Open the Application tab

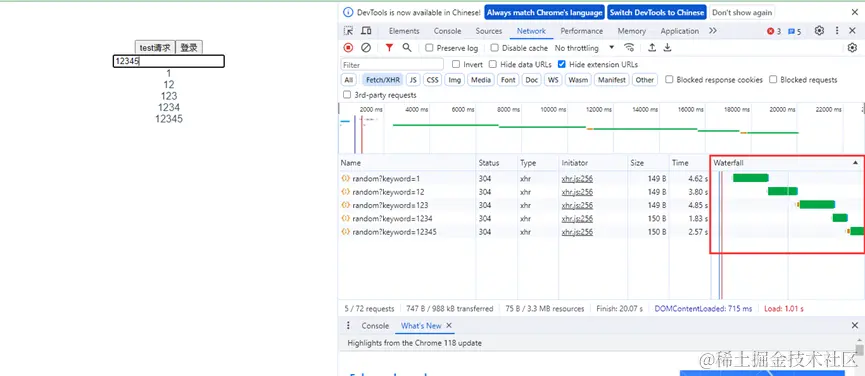point(680,31)
